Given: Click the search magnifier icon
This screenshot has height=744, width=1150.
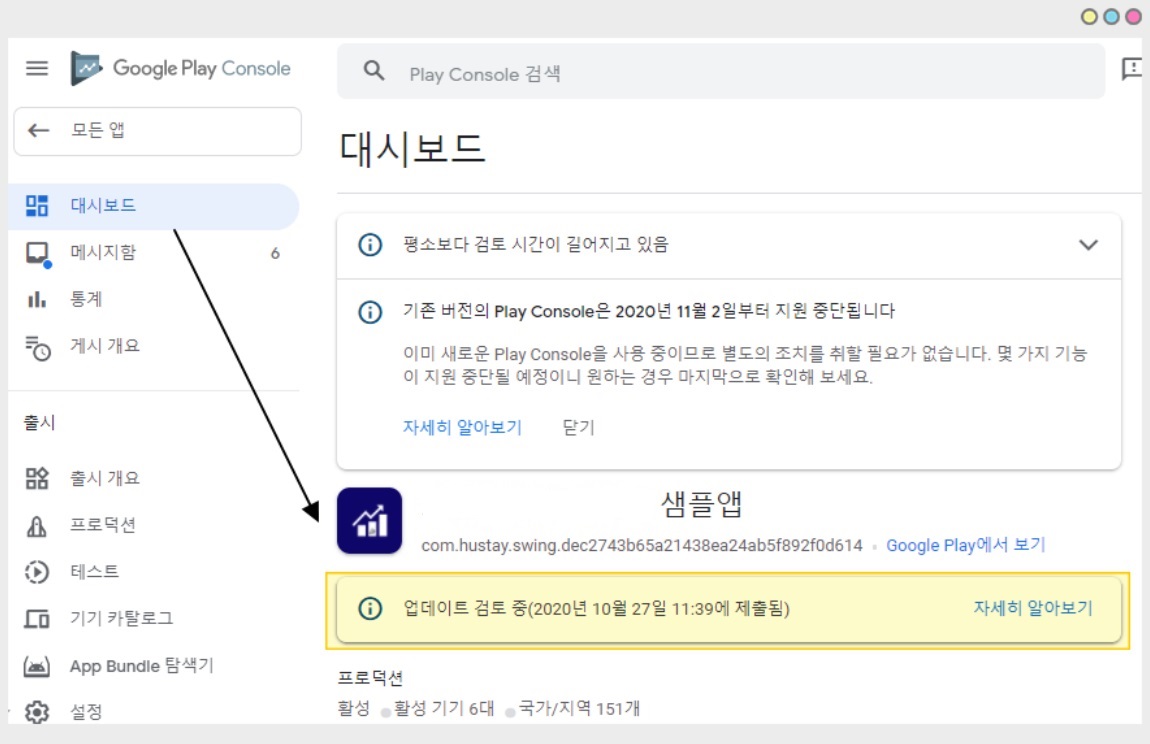Looking at the screenshot, I should (x=374, y=71).
